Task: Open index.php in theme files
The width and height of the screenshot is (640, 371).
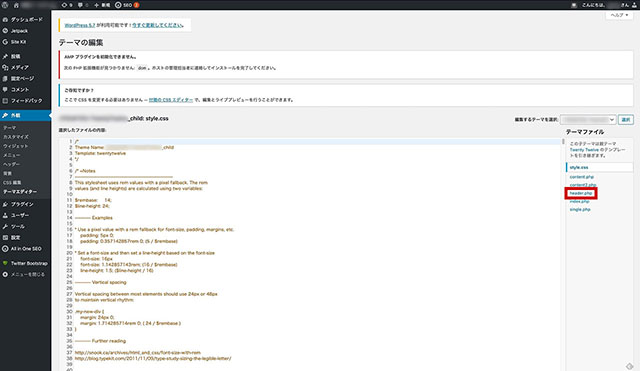Action: coord(579,201)
